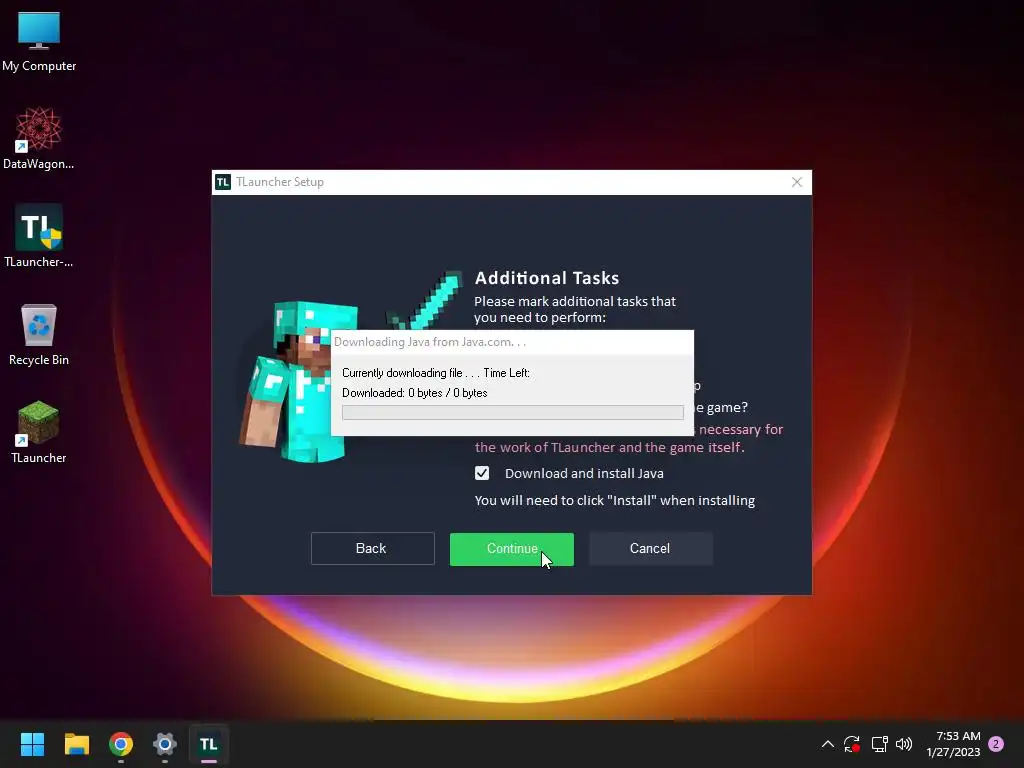Open the sync status tray icon
The width and height of the screenshot is (1024, 768).
pos(852,744)
